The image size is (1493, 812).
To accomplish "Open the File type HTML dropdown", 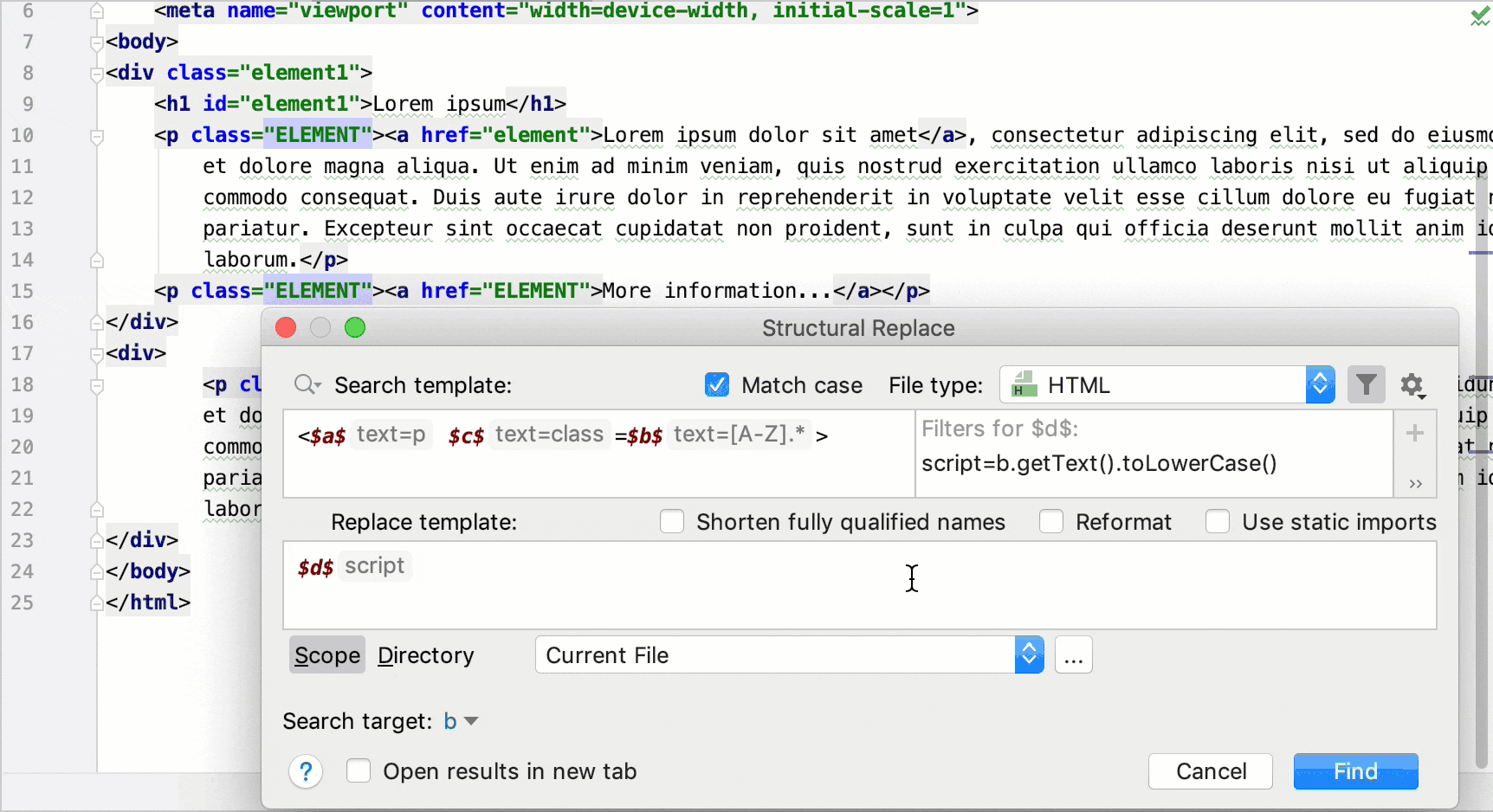I will click(x=1167, y=384).
